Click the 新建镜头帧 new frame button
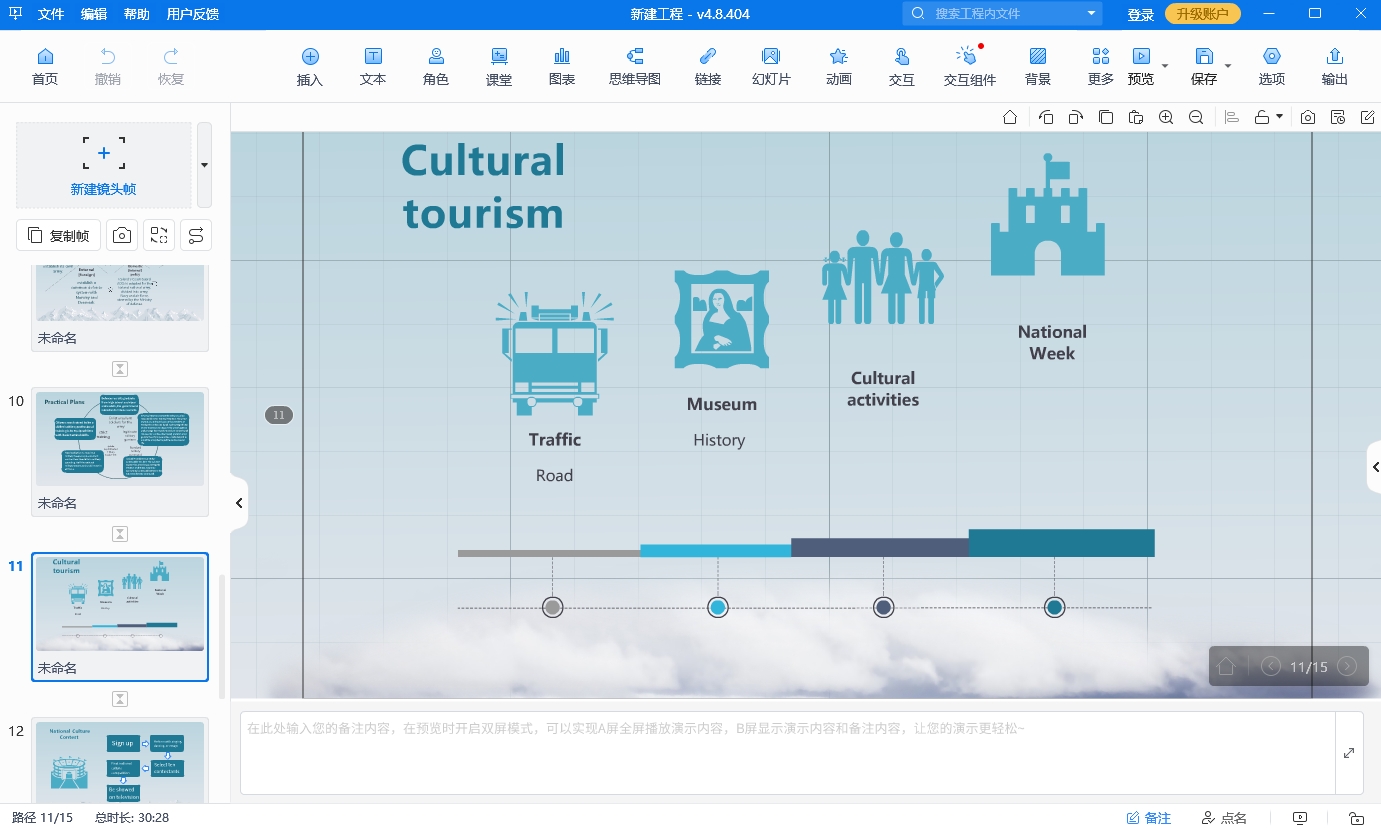This screenshot has width=1381, height=828. coord(104,165)
